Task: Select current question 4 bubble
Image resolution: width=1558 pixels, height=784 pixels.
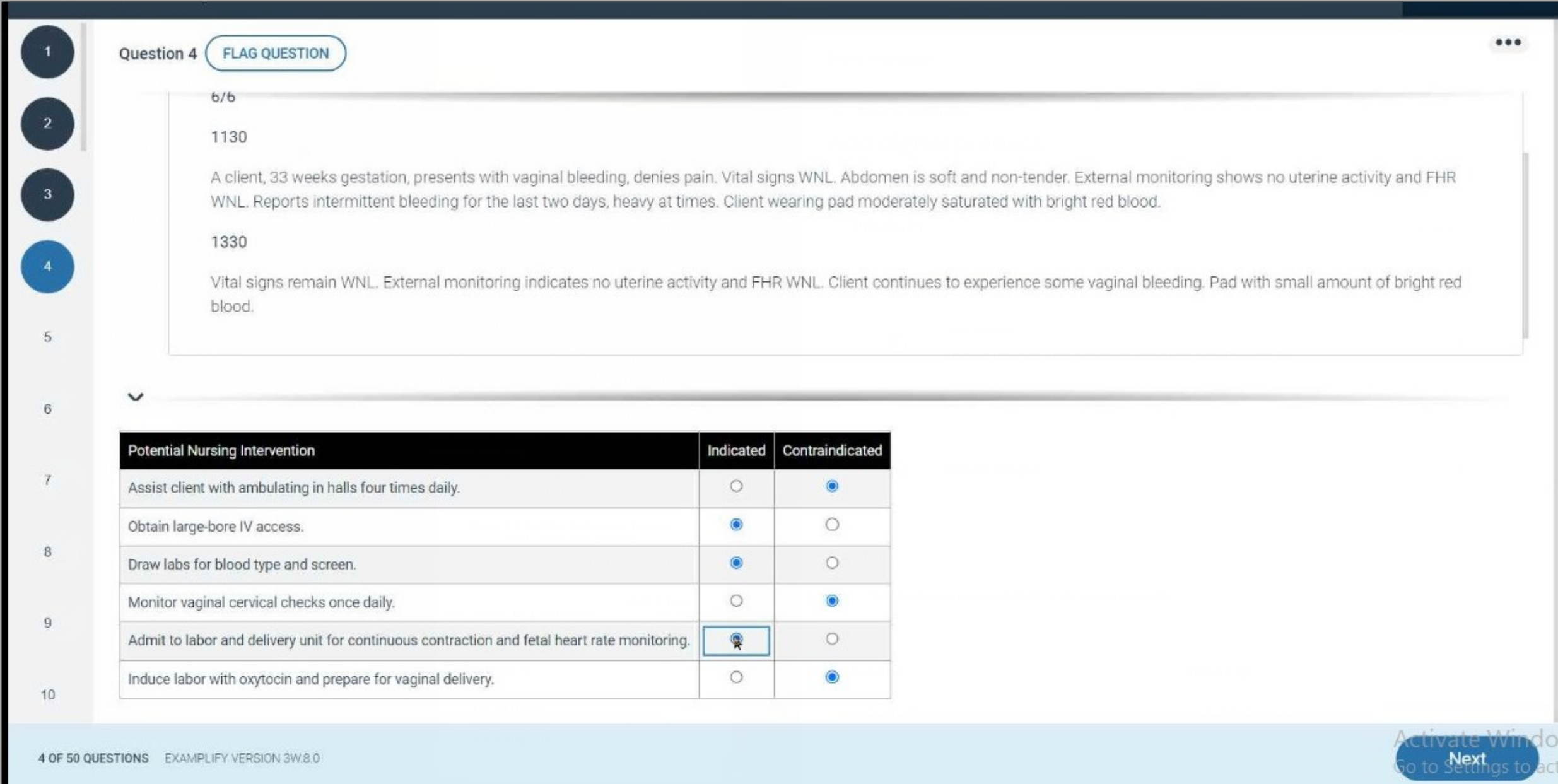Action: pyautogui.click(x=47, y=266)
